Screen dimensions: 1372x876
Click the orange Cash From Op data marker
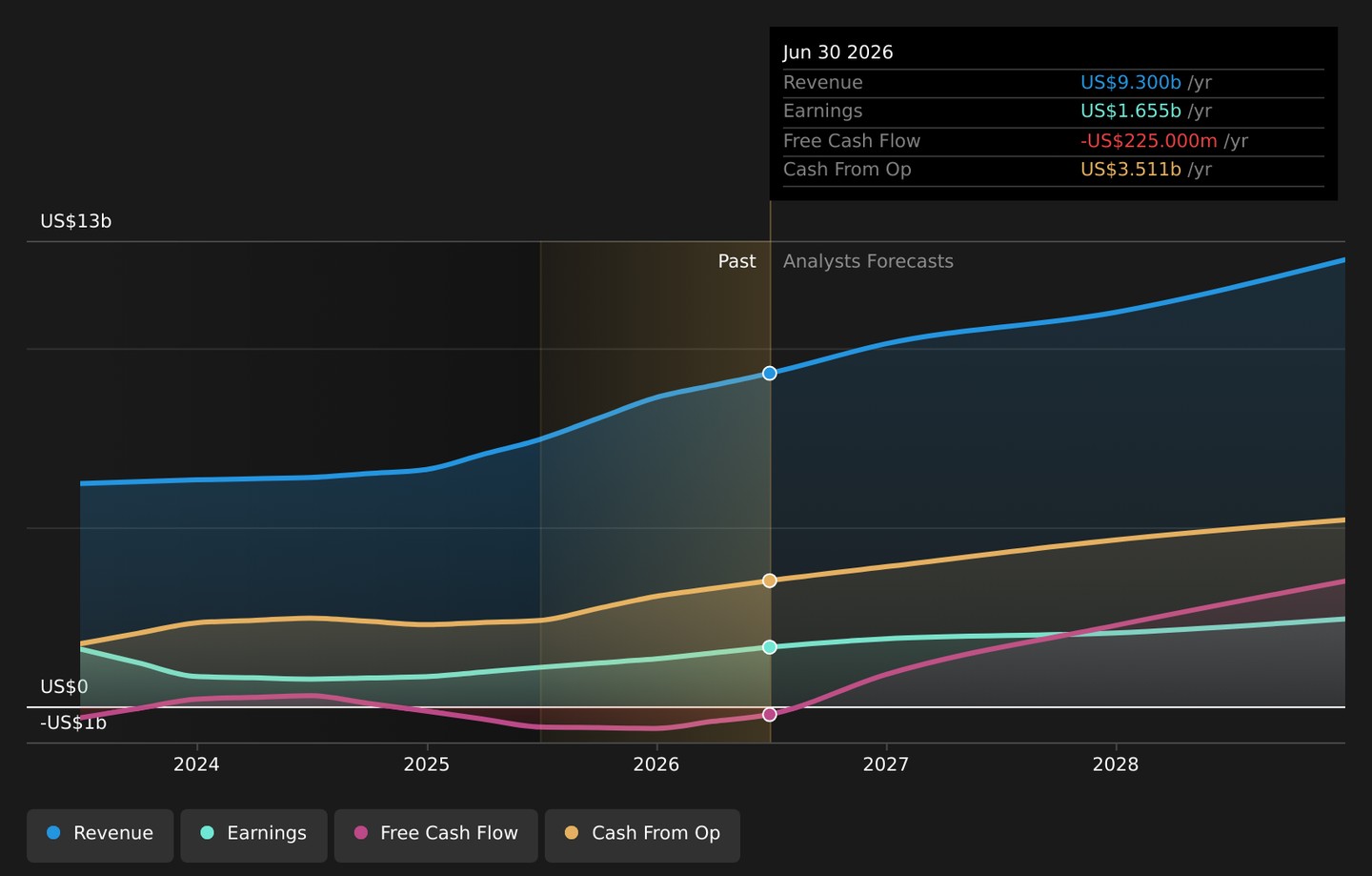pyautogui.click(x=770, y=581)
